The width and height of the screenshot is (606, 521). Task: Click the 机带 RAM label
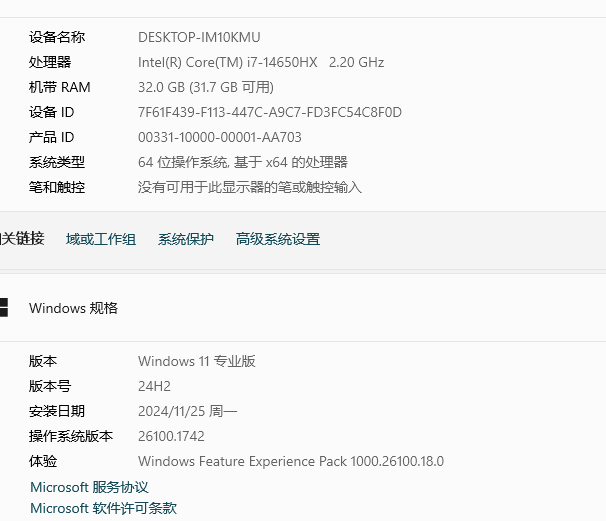[x=60, y=87]
